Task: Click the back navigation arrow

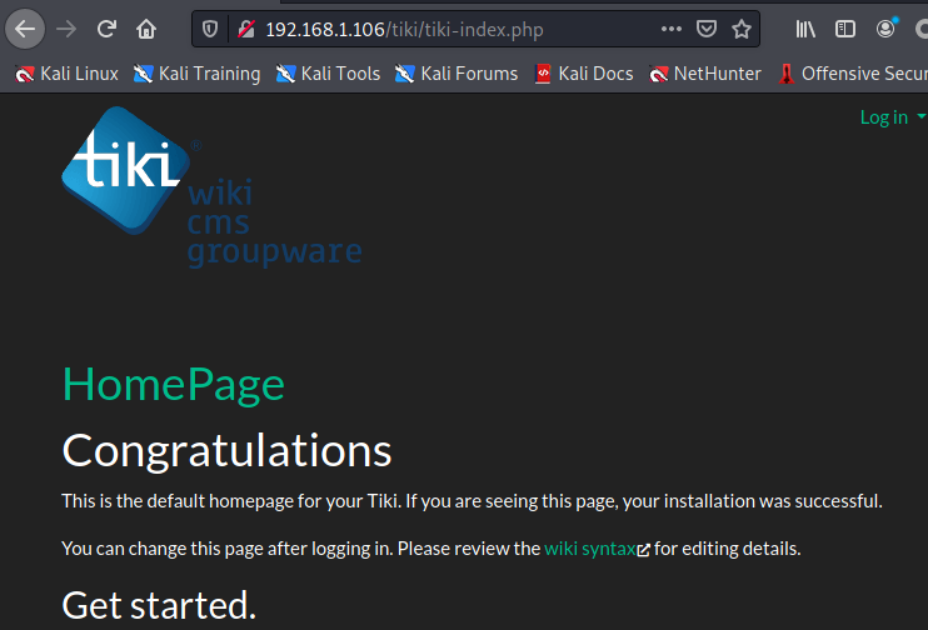Action: click(24, 28)
